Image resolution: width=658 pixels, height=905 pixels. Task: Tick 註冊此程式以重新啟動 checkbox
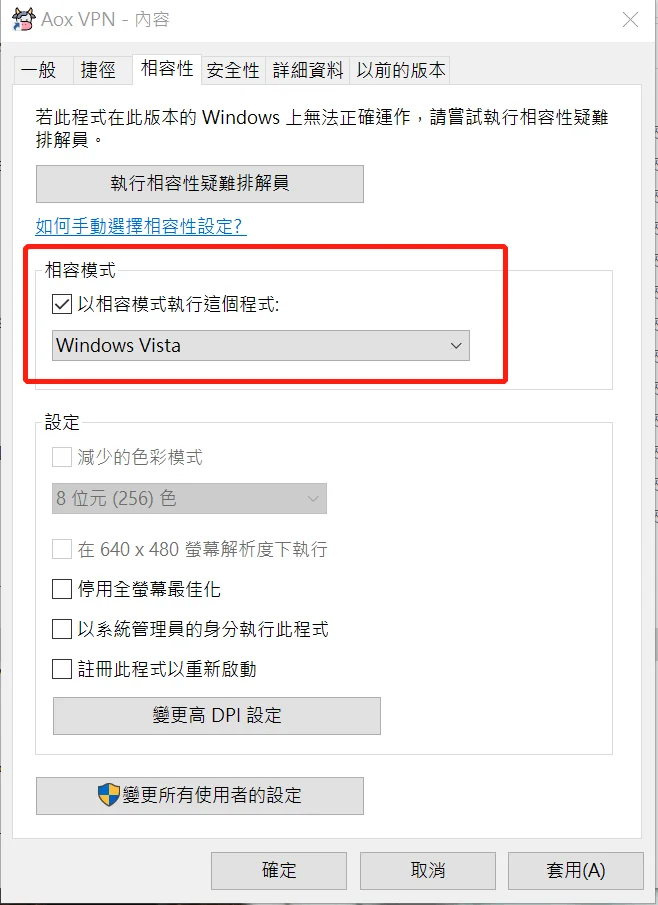[62, 669]
